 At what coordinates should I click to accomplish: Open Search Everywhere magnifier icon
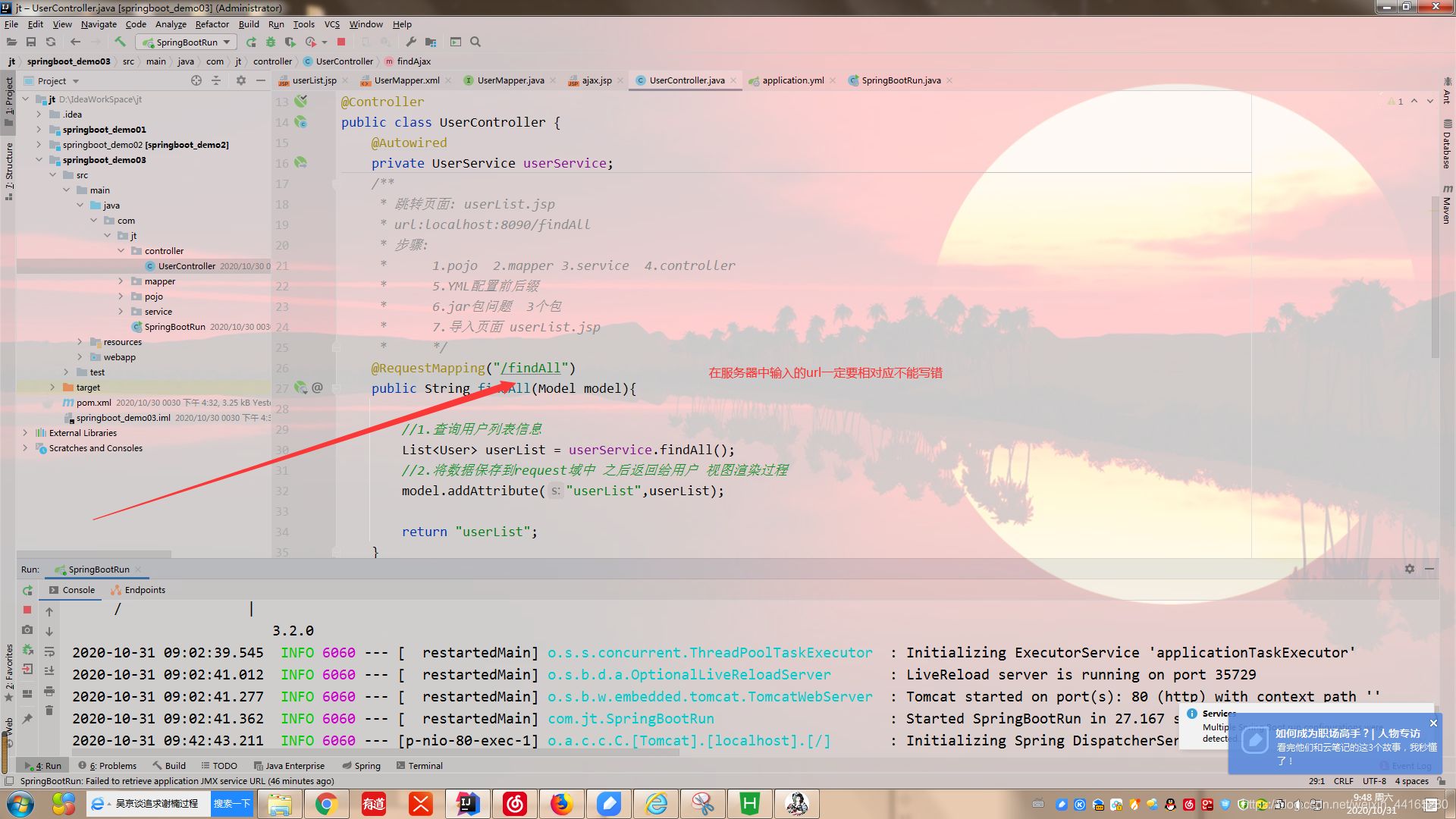[475, 42]
